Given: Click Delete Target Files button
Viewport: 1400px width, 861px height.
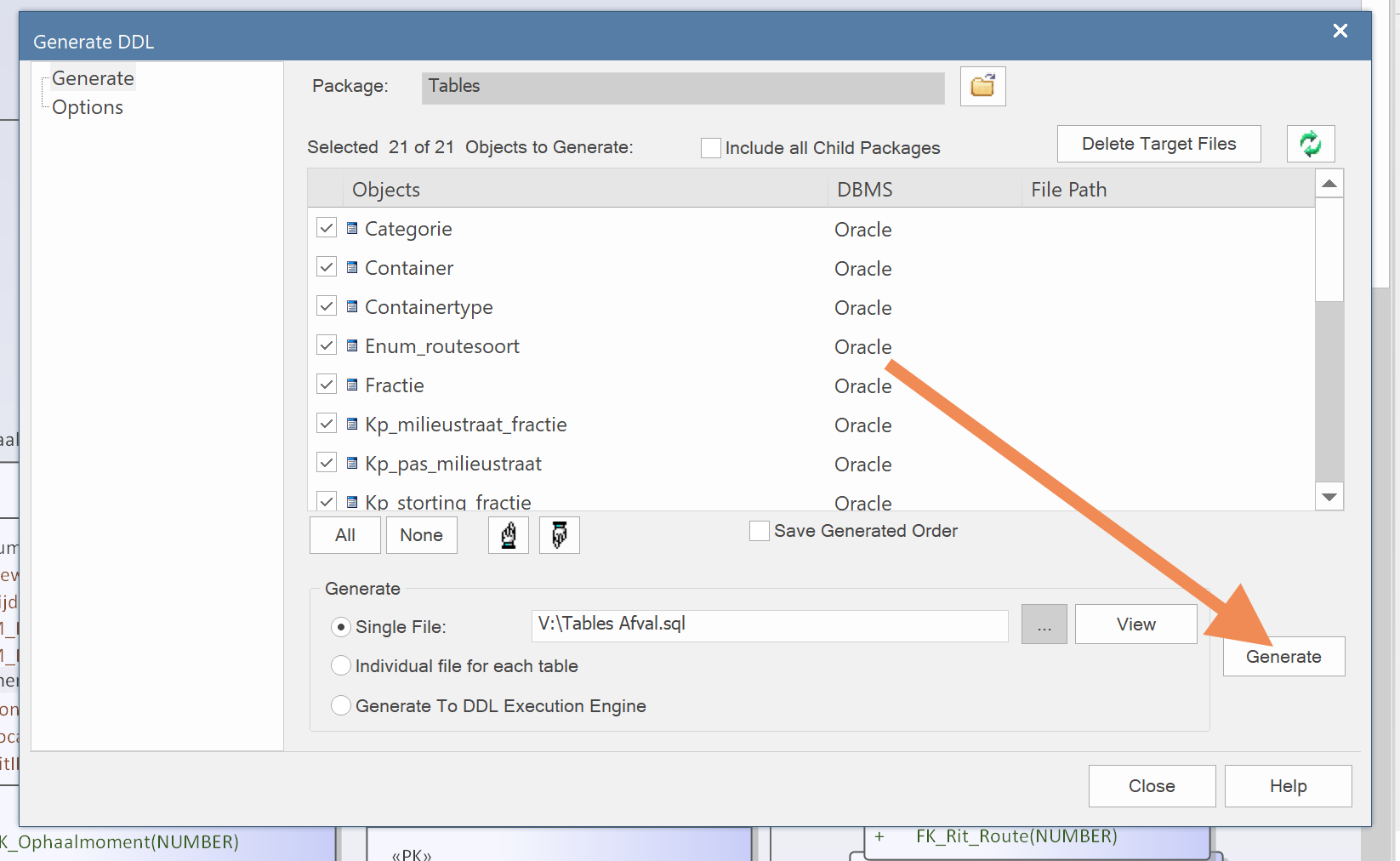Looking at the screenshot, I should pyautogui.click(x=1158, y=144).
